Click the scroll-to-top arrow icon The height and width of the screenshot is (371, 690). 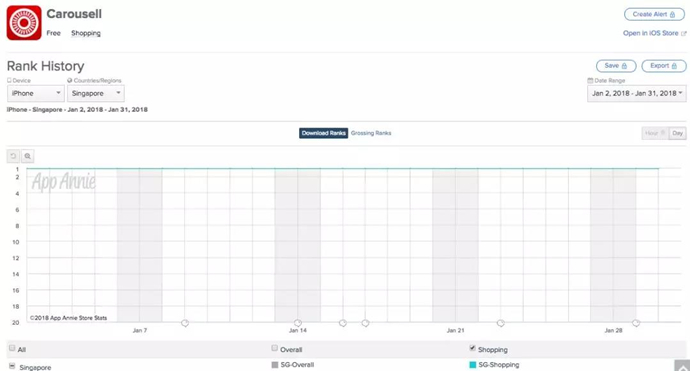click(682, 366)
